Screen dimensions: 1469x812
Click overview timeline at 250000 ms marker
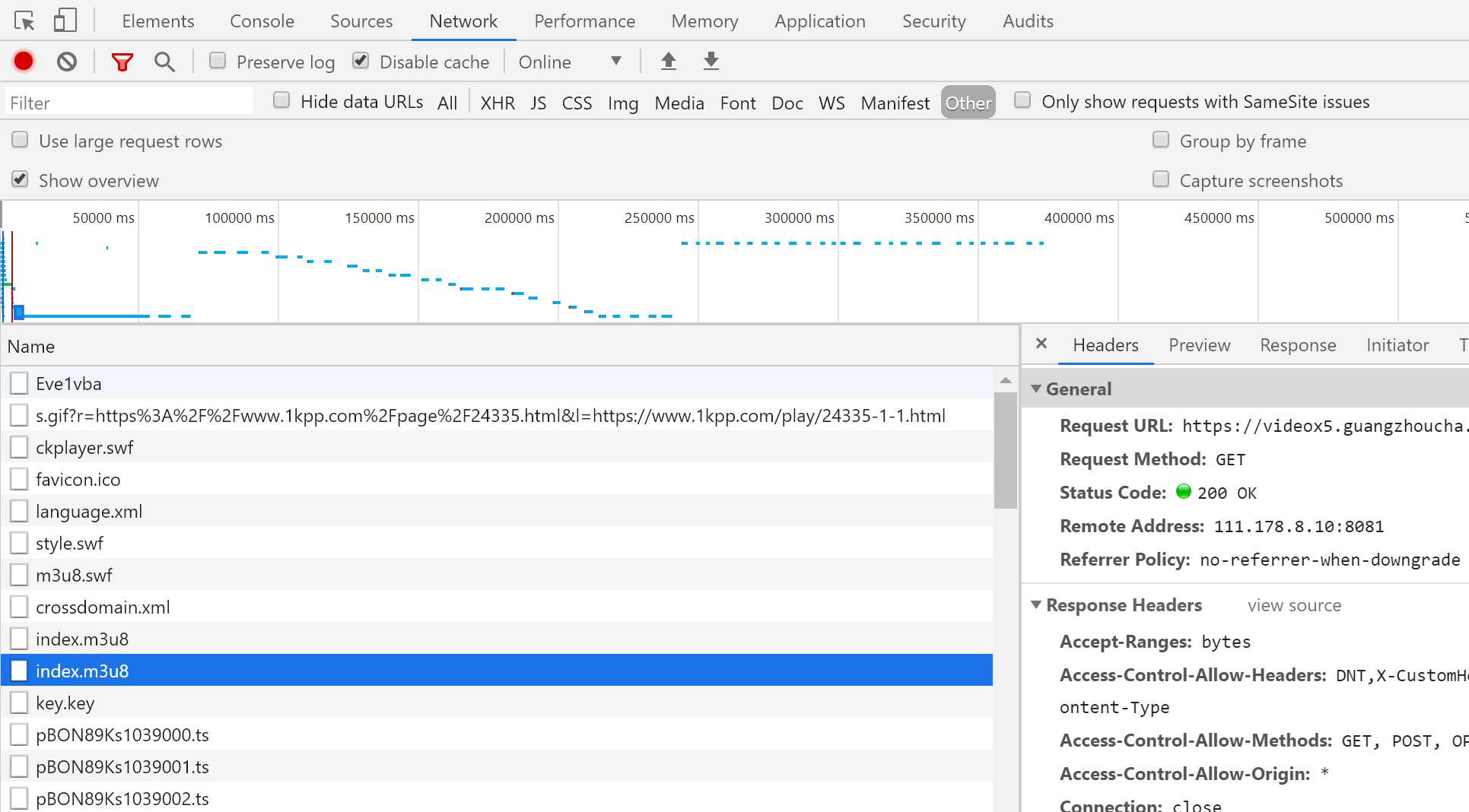[659, 217]
